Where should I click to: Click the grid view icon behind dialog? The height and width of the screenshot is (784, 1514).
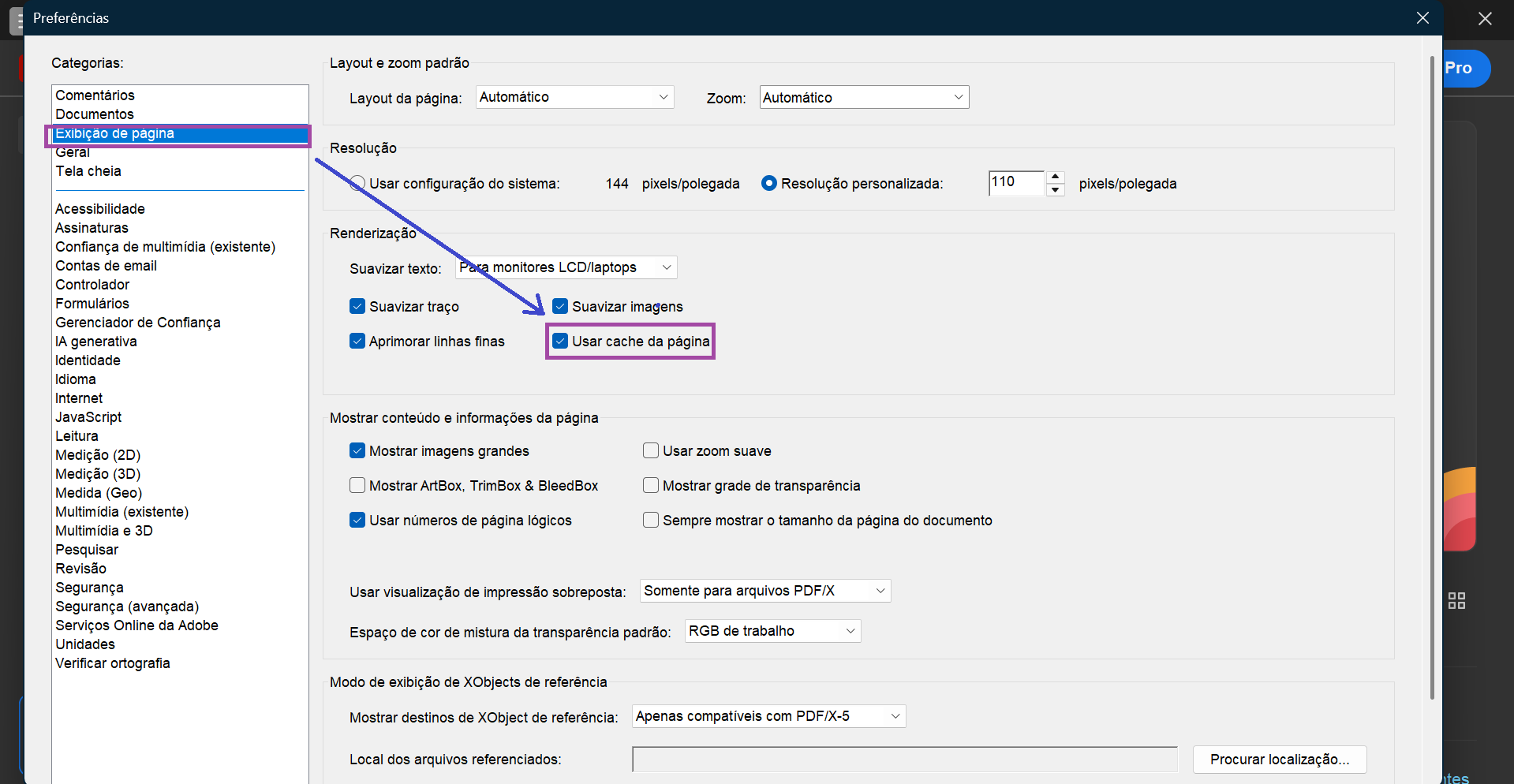[x=1456, y=601]
